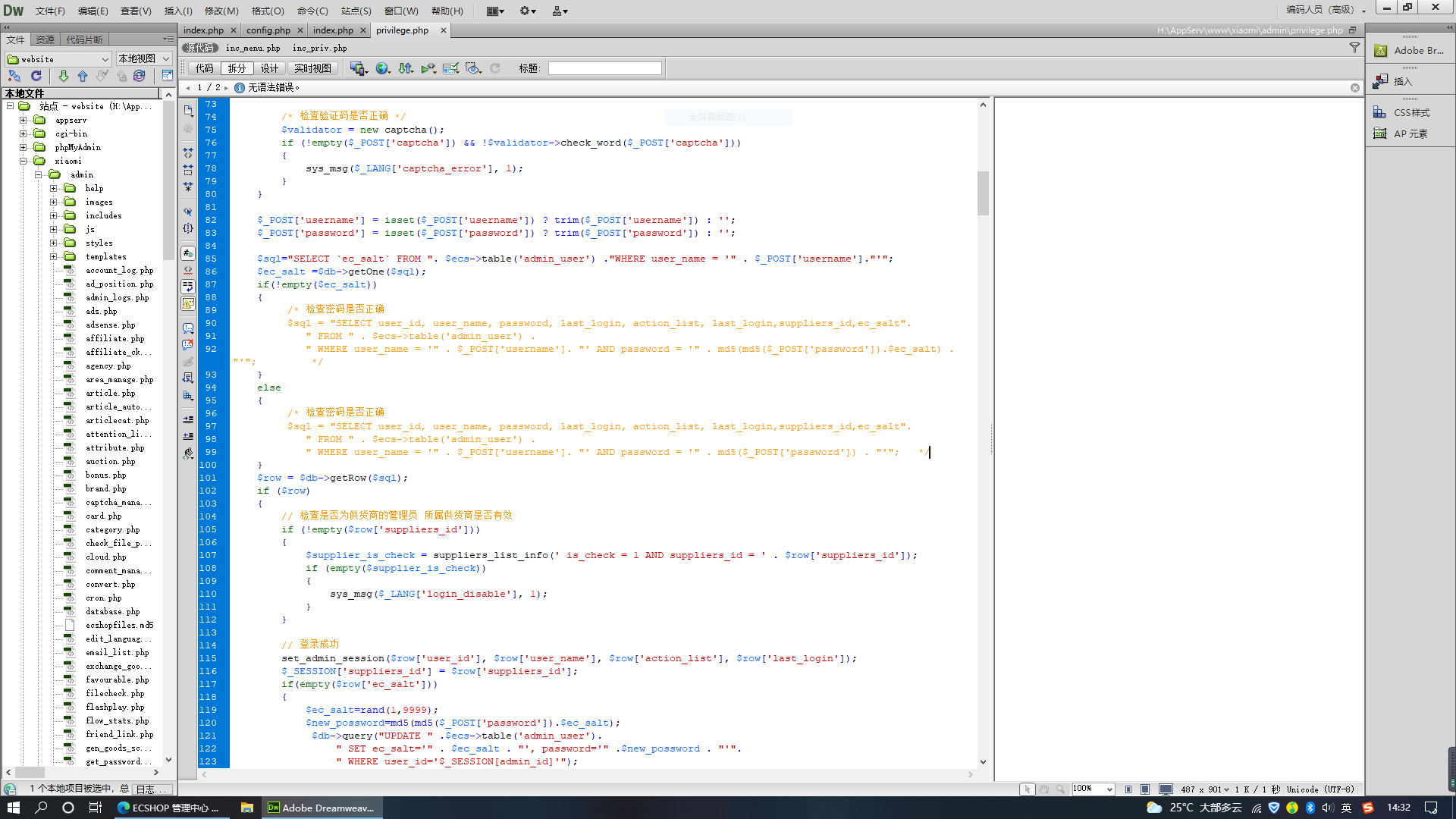Switch to config.php tab
The width and height of the screenshot is (1456, 819).
pyautogui.click(x=268, y=30)
